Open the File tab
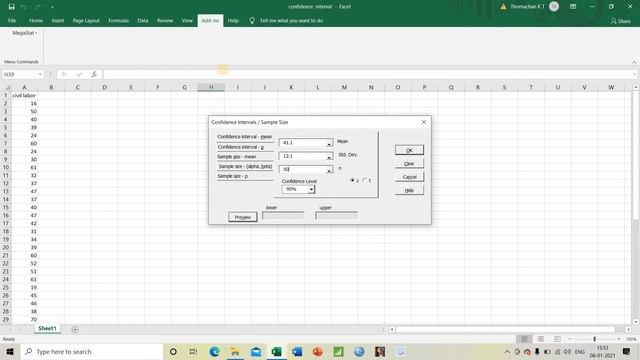This screenshot has height=360, width=640. [12, 20]
